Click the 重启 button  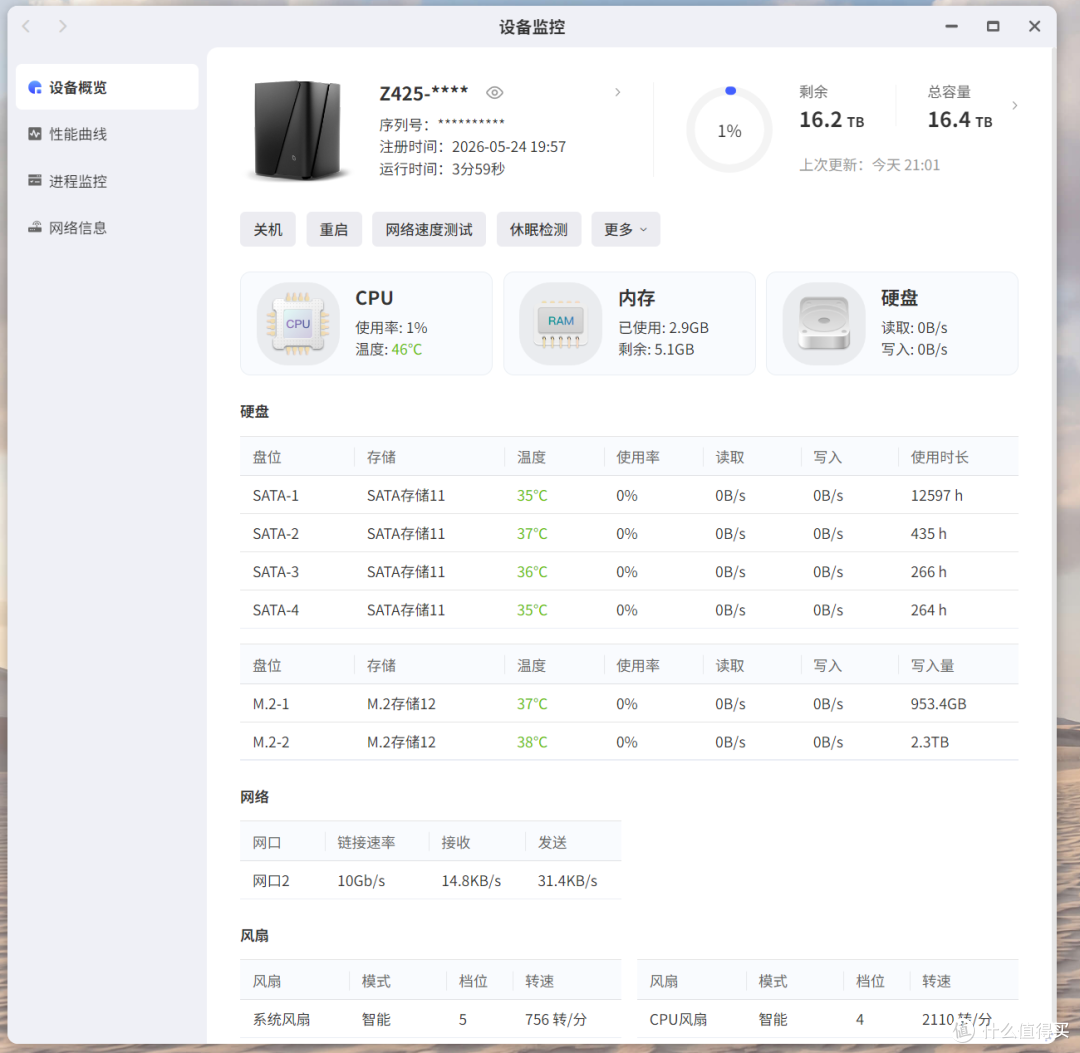point(334,229)
